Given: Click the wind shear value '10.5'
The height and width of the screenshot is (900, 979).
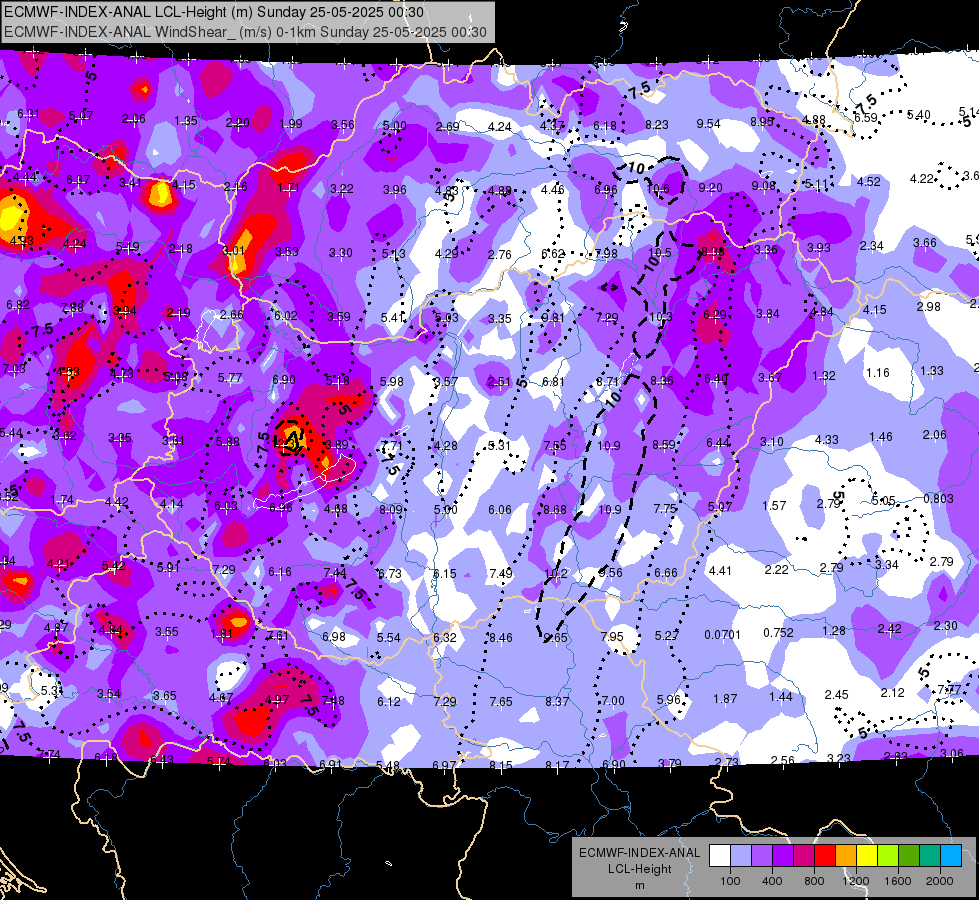Looking at the screenshot, I should pyautogui.click(x=660, y=253).
